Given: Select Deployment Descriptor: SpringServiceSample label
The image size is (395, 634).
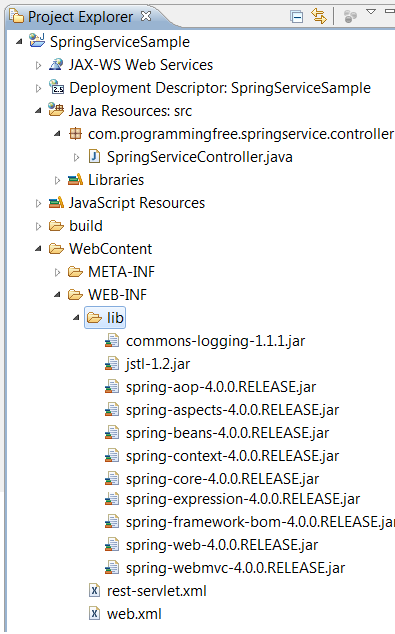Looking at the screenshot, I should 220,88.
